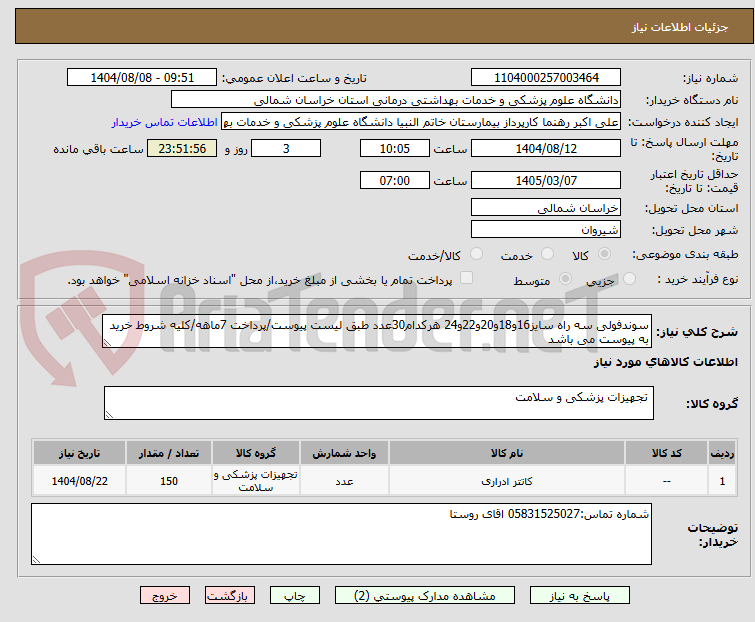This screenshot has height=622, width=755.
Task: Click the شیروان delivery city field
Action: tap(545, 229)
